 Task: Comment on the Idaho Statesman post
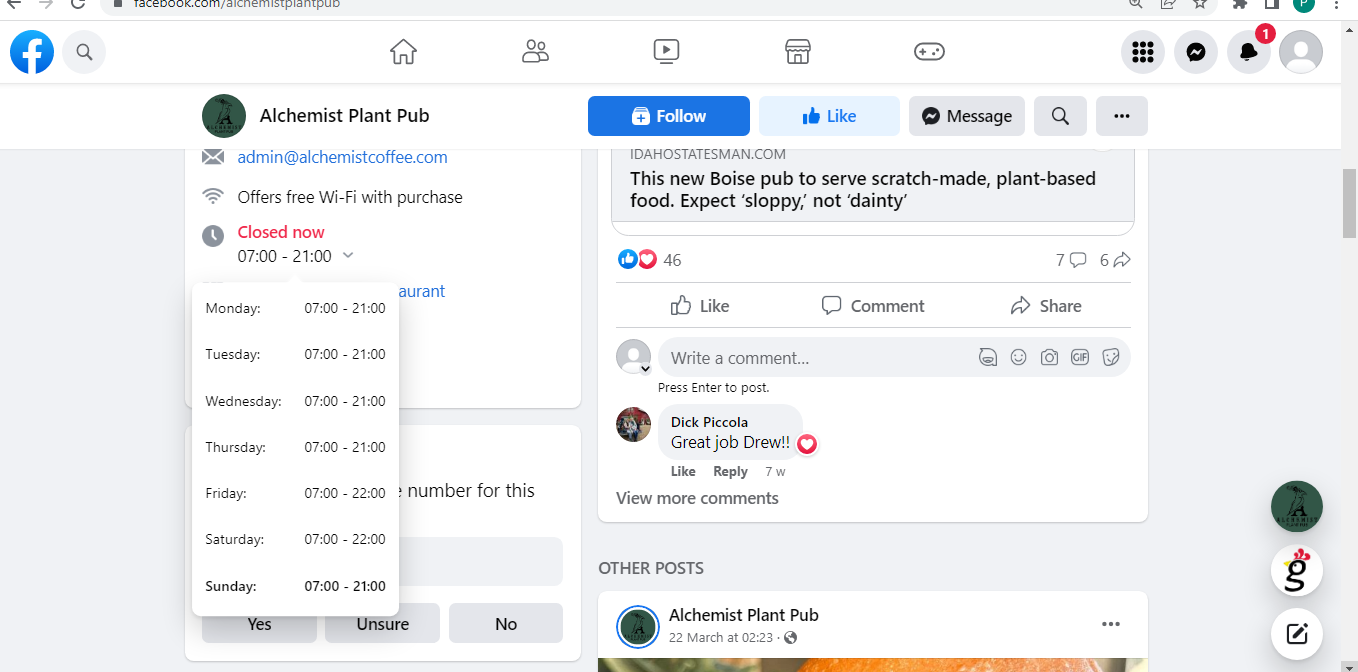pos(873,306)
